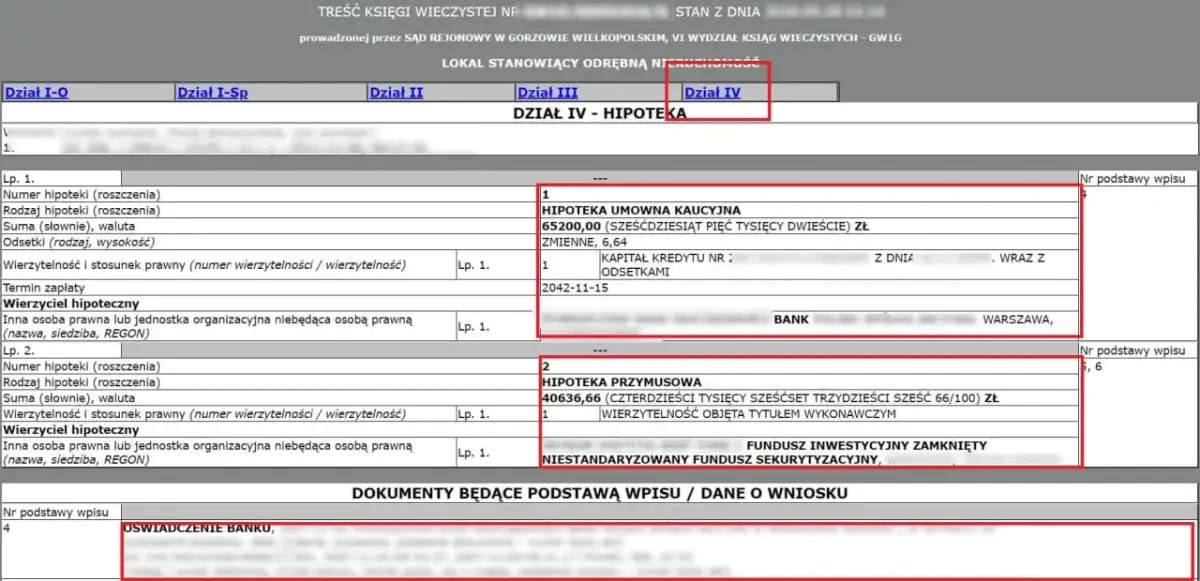
Task: Open the Dział I-Sp tab
Action: coord(213,90)
